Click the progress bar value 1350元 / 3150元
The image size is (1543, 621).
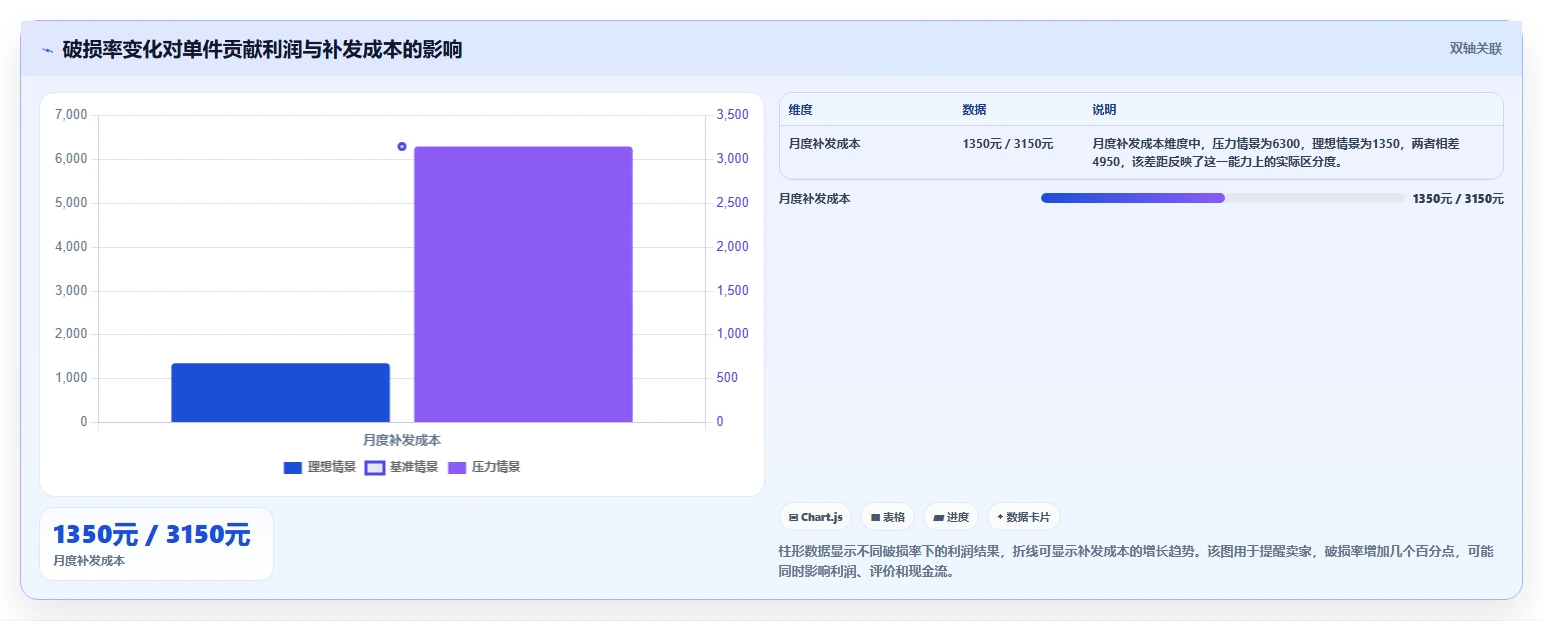pos(1458,199)
